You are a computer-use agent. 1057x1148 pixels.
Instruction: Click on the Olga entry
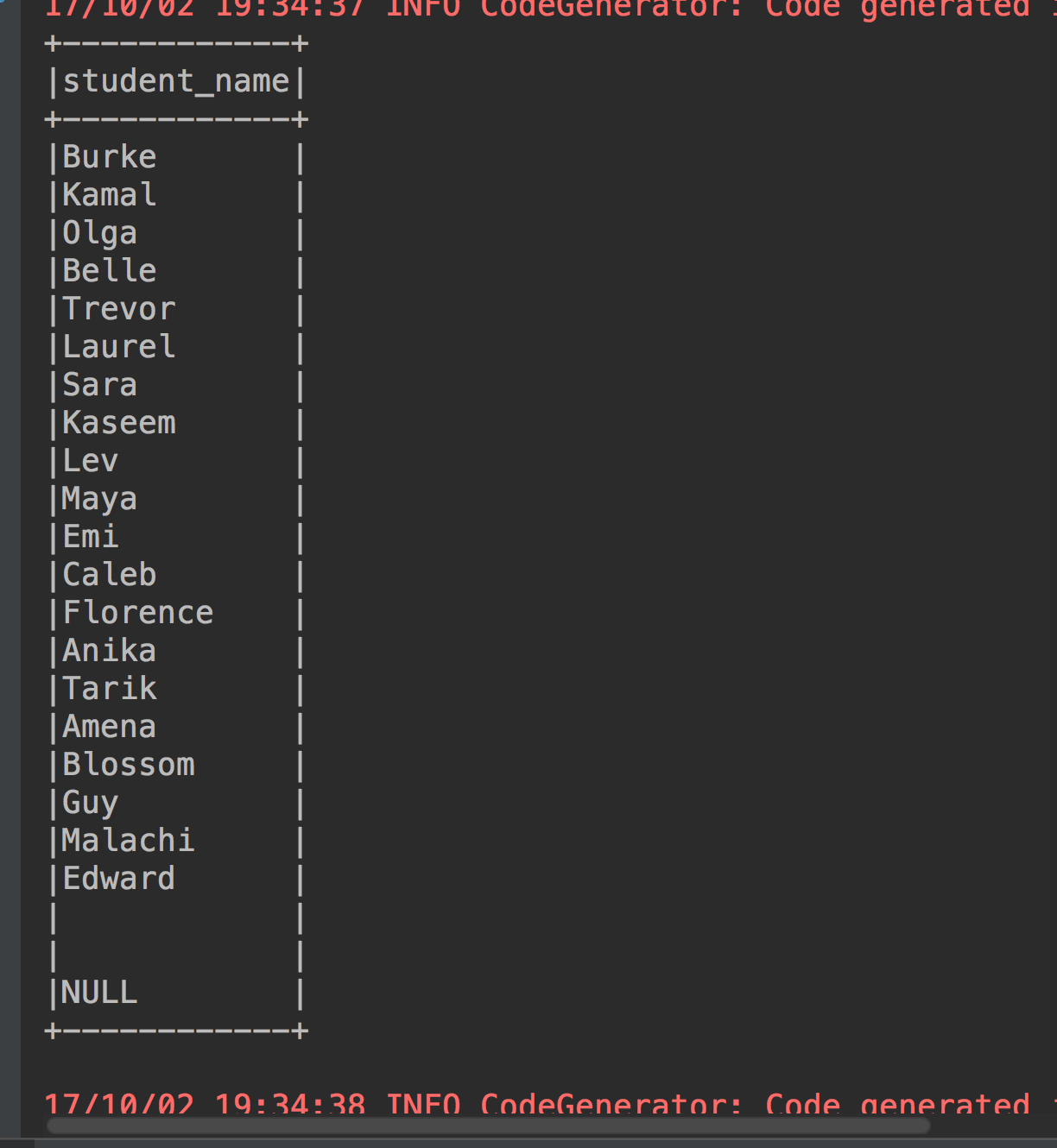point(100,233)
